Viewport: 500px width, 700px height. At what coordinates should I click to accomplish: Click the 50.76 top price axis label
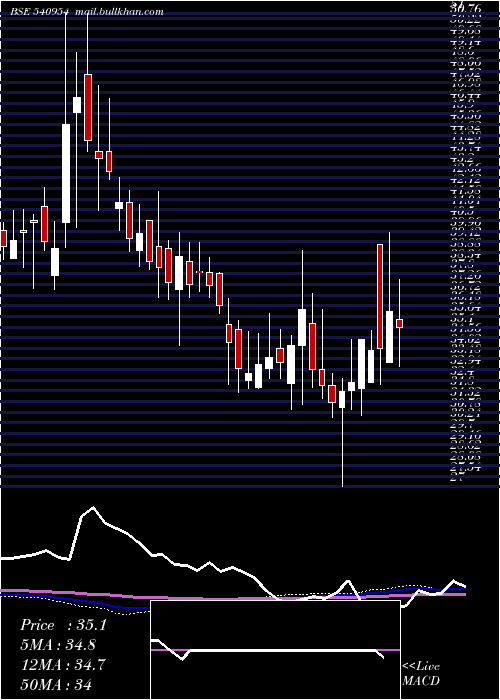[x=465, y=7]
